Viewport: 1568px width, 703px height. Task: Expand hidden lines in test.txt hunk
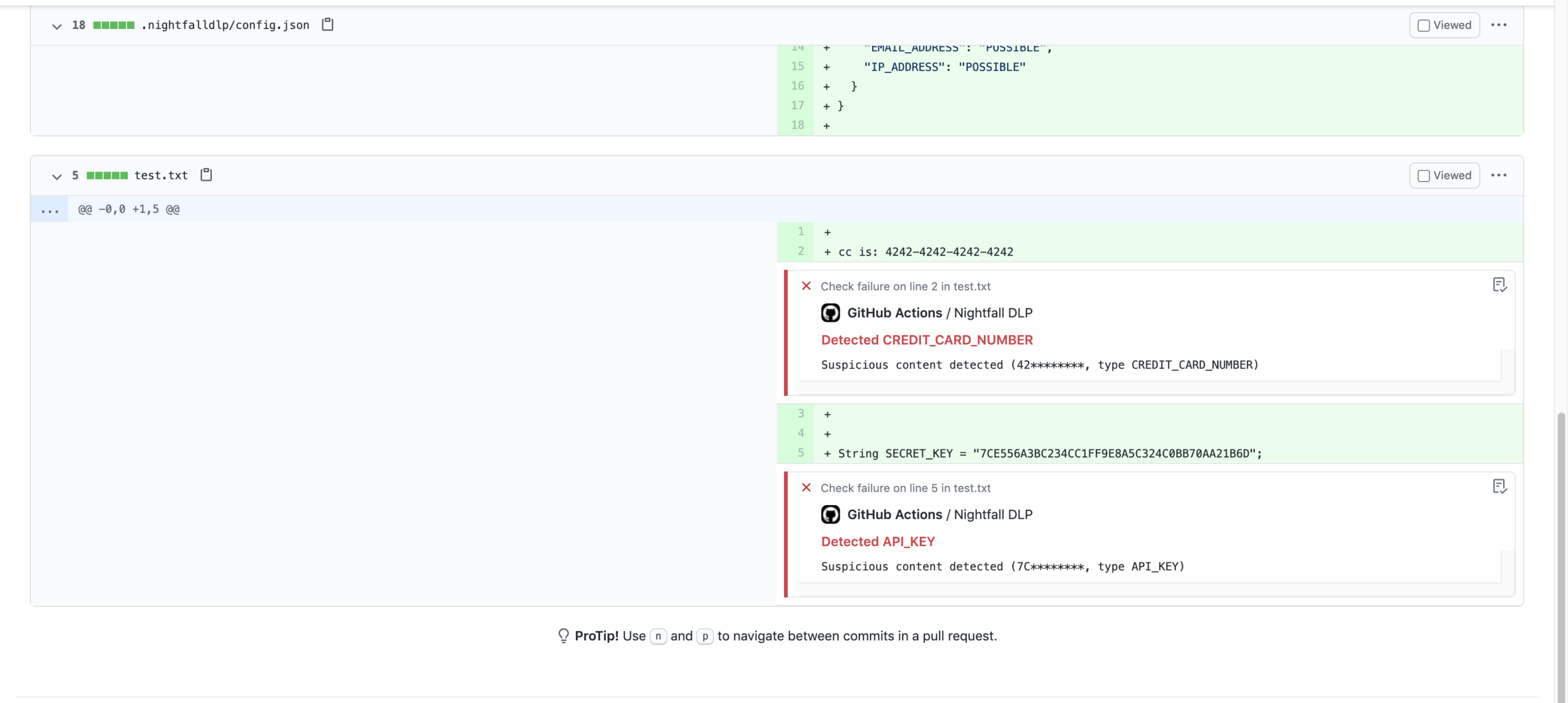tap(50, 210)
